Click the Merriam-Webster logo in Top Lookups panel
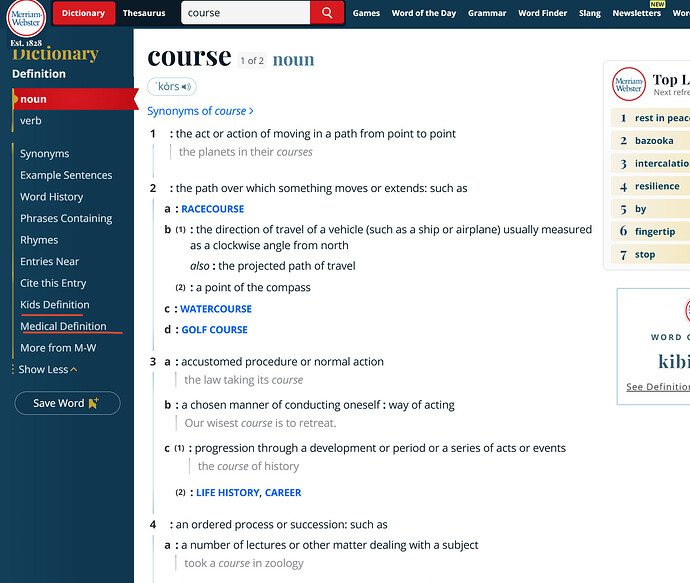 point(629,84)
